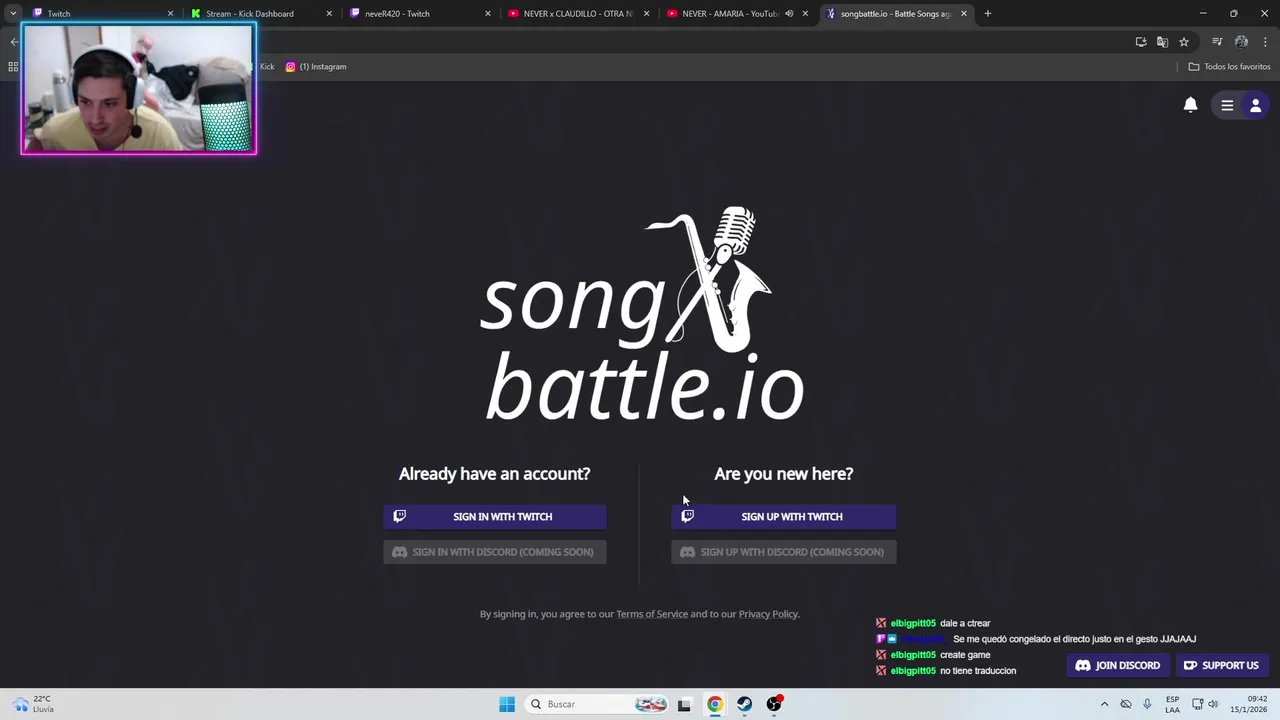Open the Chrome profile avatar
Image resolution: width=1280 pixels, height=720 pixels.
[x=1241, y=42]
